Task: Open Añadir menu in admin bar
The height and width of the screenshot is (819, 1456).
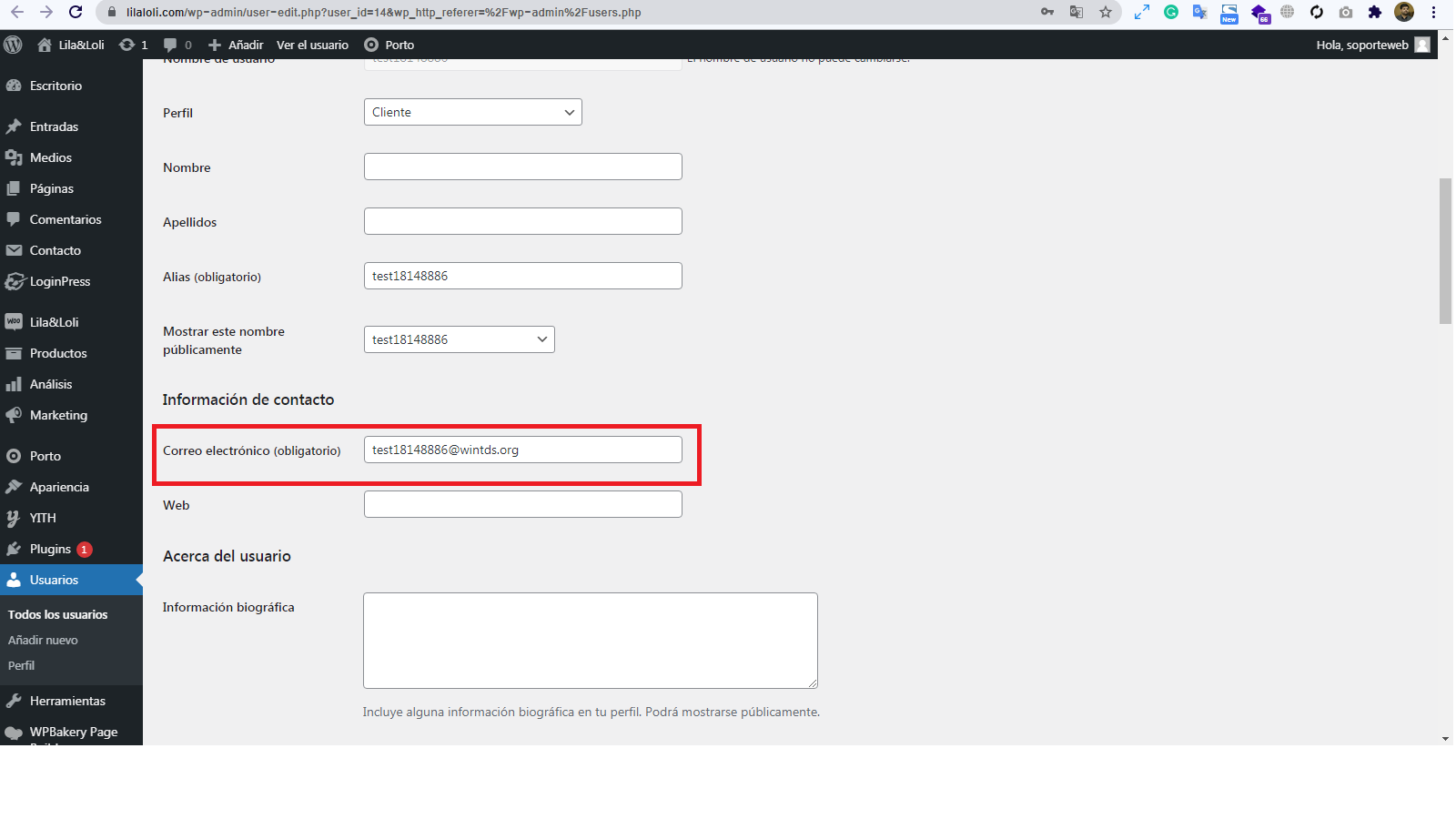Action: click(x=236, y=45)
